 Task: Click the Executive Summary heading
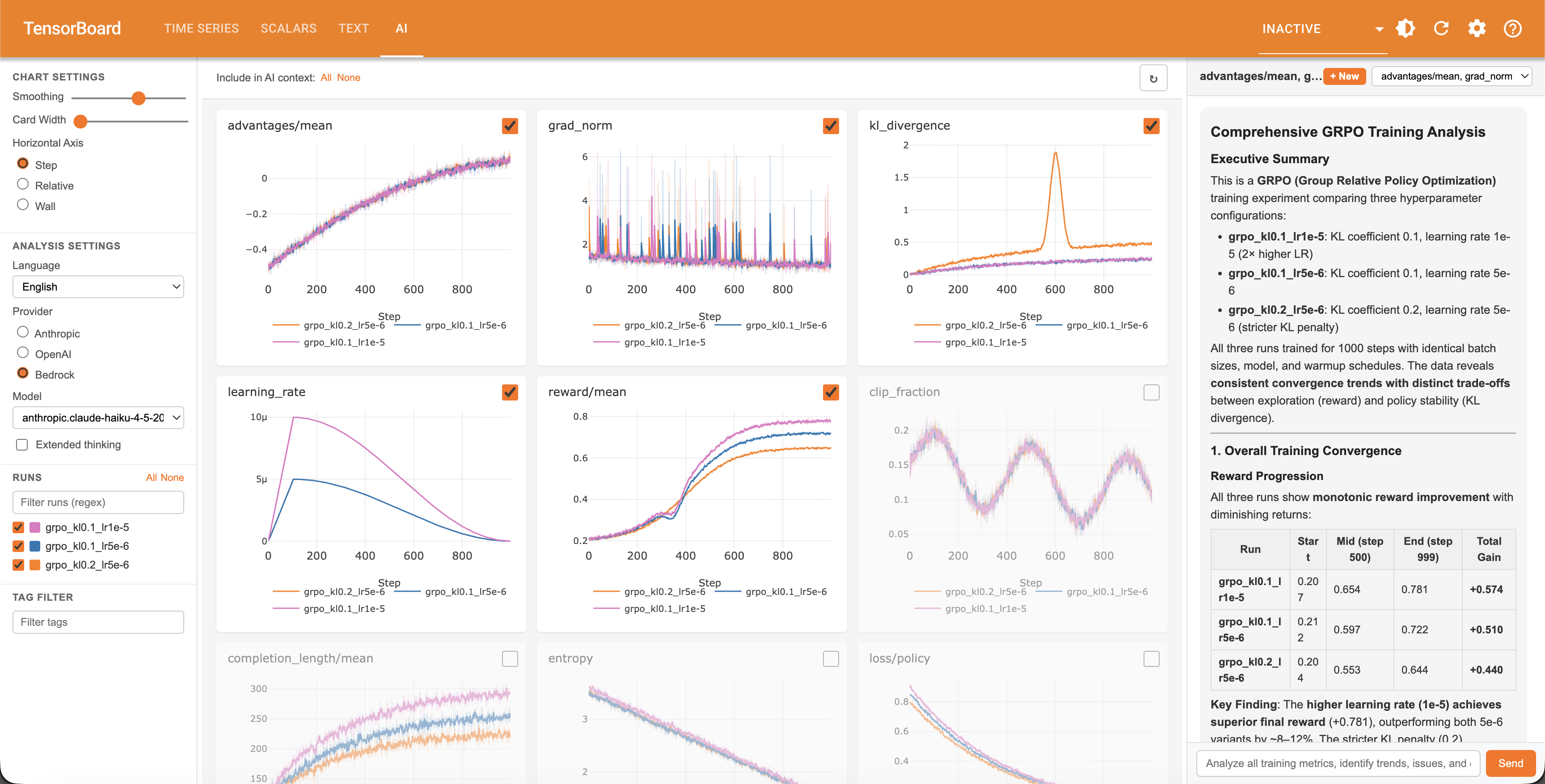[1270, 158]
